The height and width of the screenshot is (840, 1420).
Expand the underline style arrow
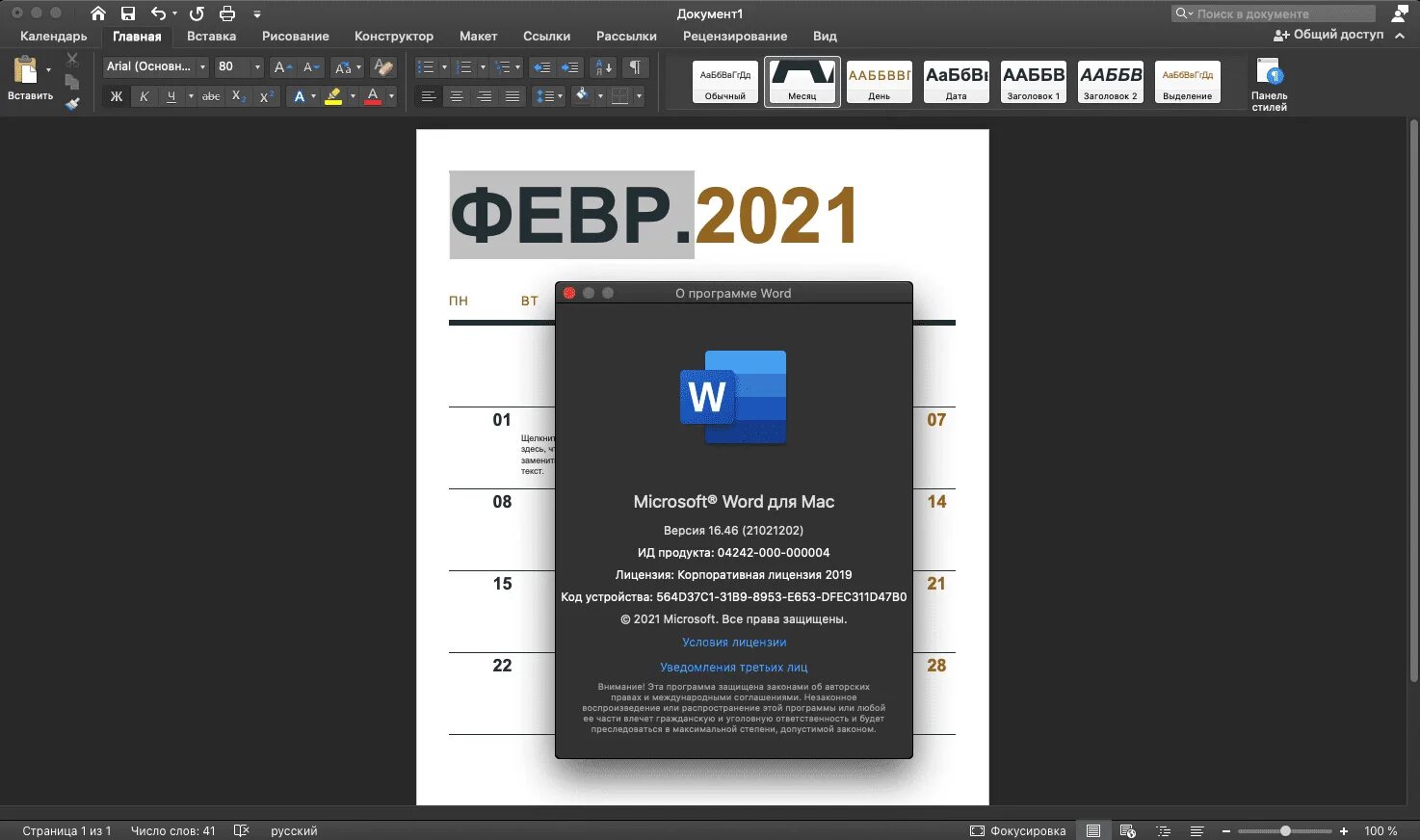[x=191, y=96]
